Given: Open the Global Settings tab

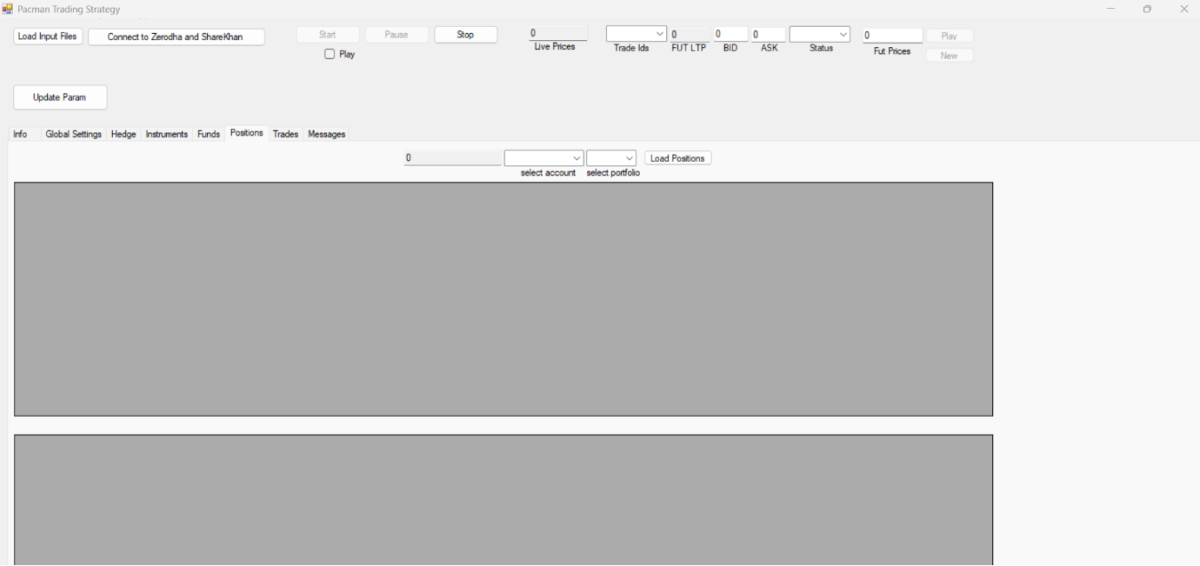Looking at the screenshot, I should pyautogui.click(x=73, y=134).
